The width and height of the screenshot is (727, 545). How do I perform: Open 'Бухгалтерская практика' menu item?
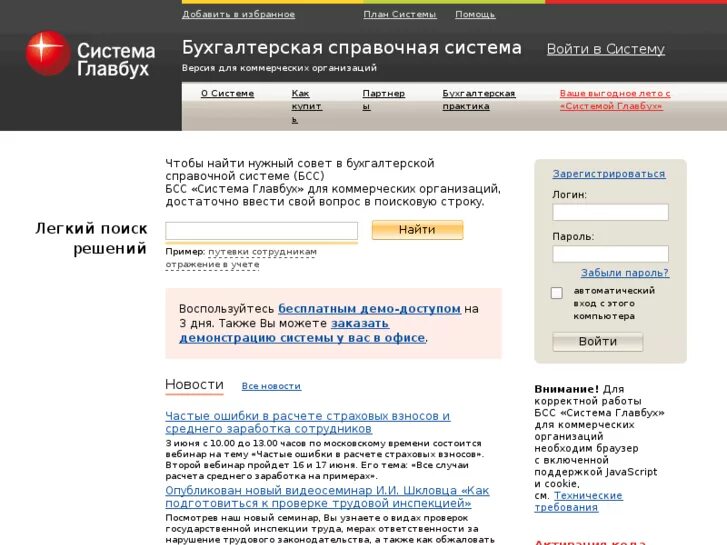click(x=478, y=100)
